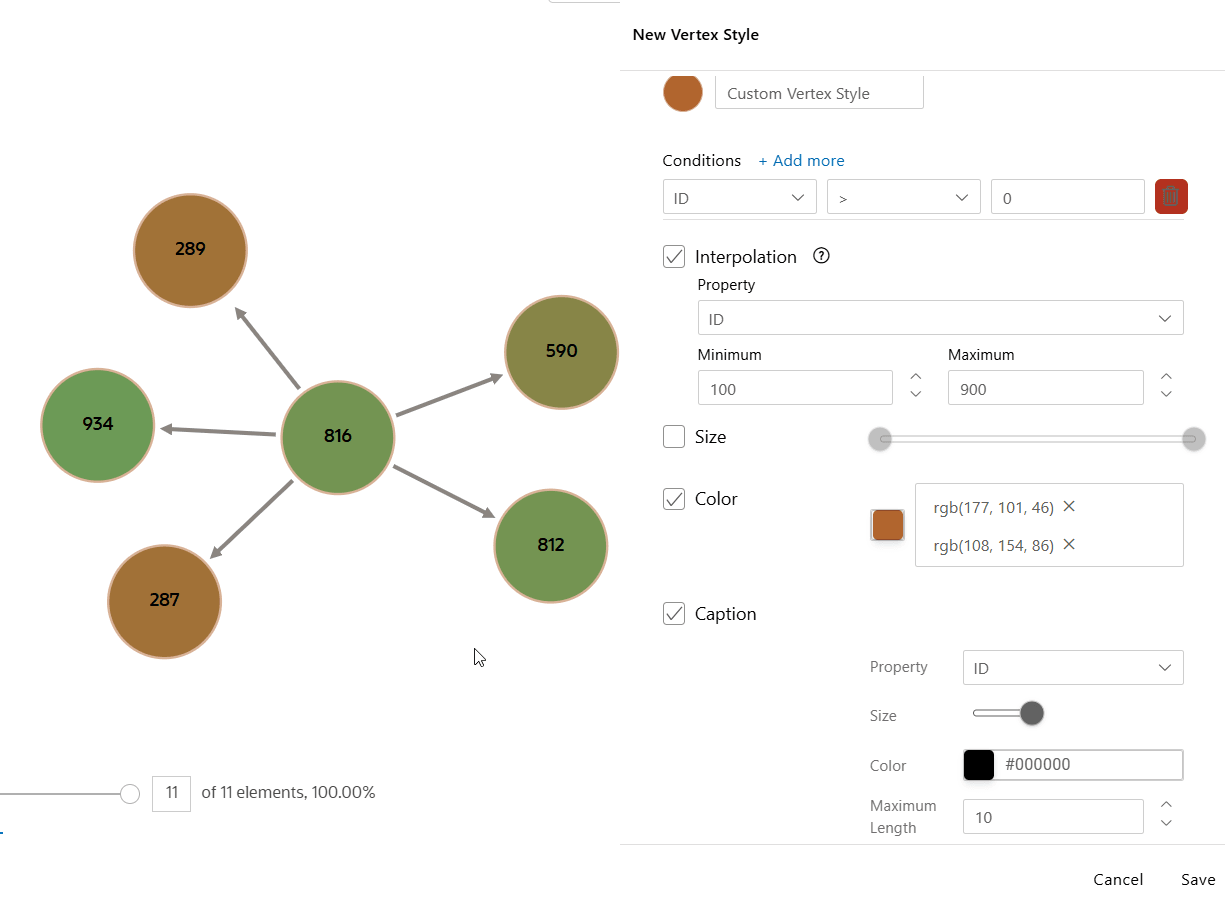Select vertex node 816 in the graph

click(x=338, y=437)
